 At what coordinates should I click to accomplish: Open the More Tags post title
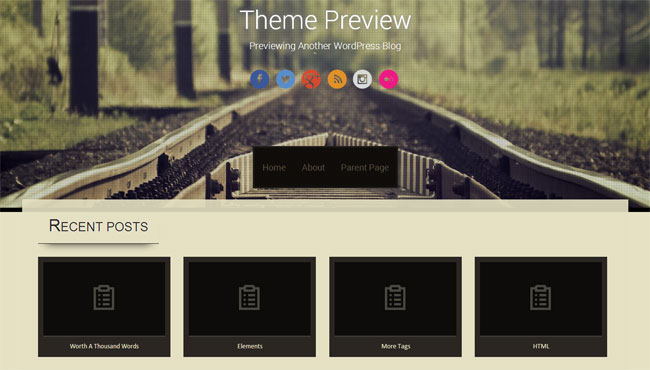coord(395,346)
